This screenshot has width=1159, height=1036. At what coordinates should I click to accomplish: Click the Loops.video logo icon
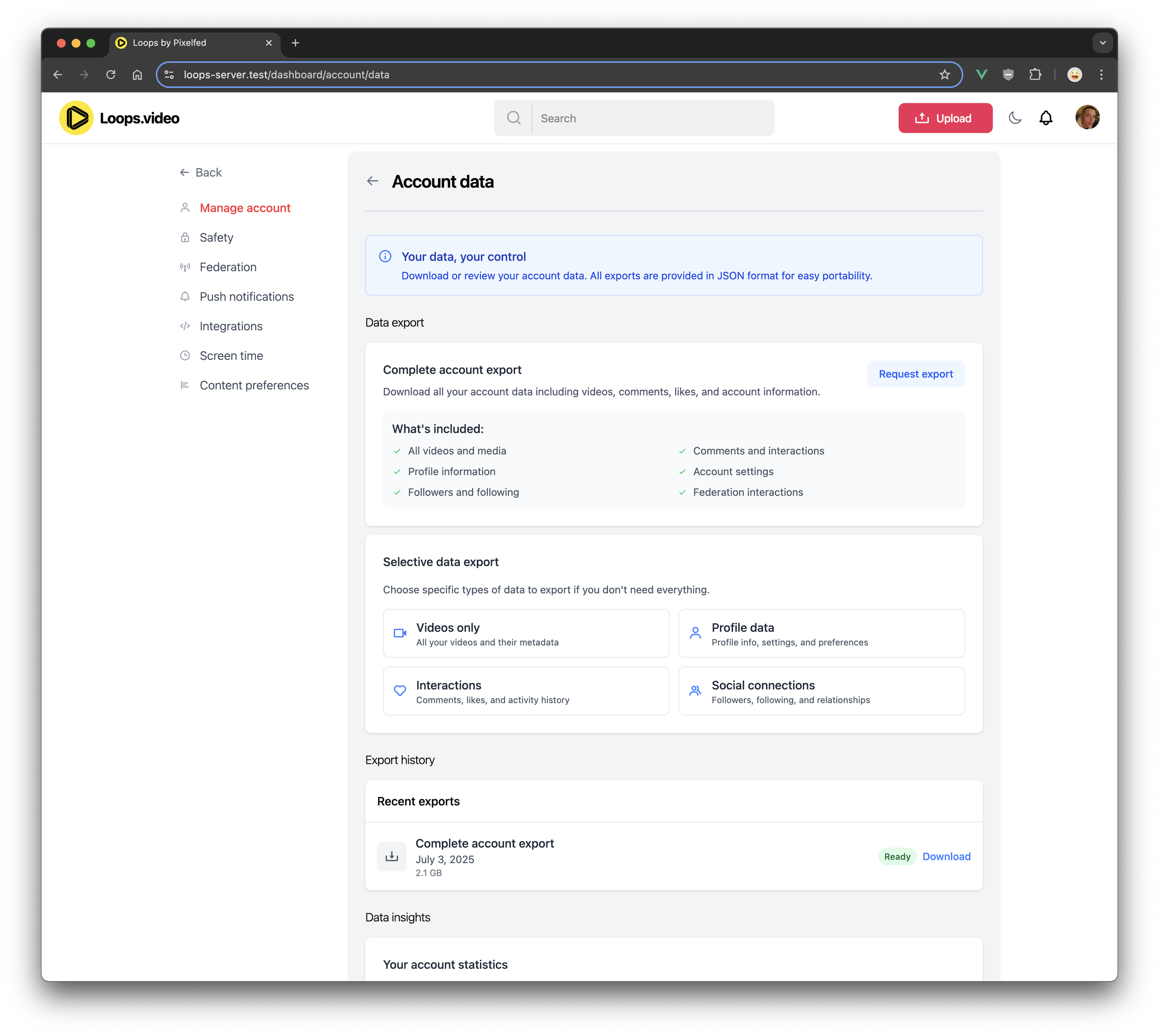[76, 118]
